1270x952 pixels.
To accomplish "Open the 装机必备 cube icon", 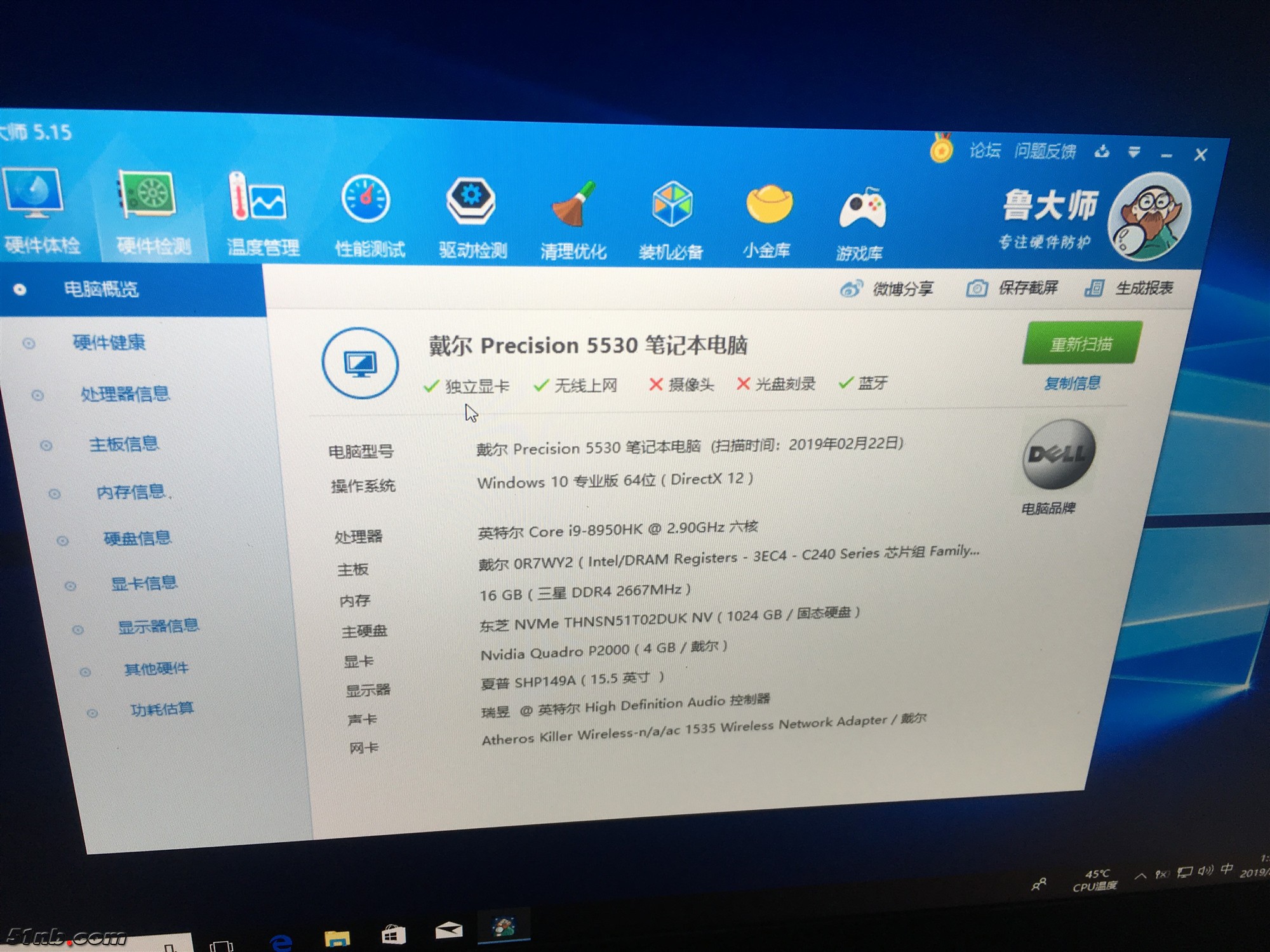I will (x=672, y=205).
